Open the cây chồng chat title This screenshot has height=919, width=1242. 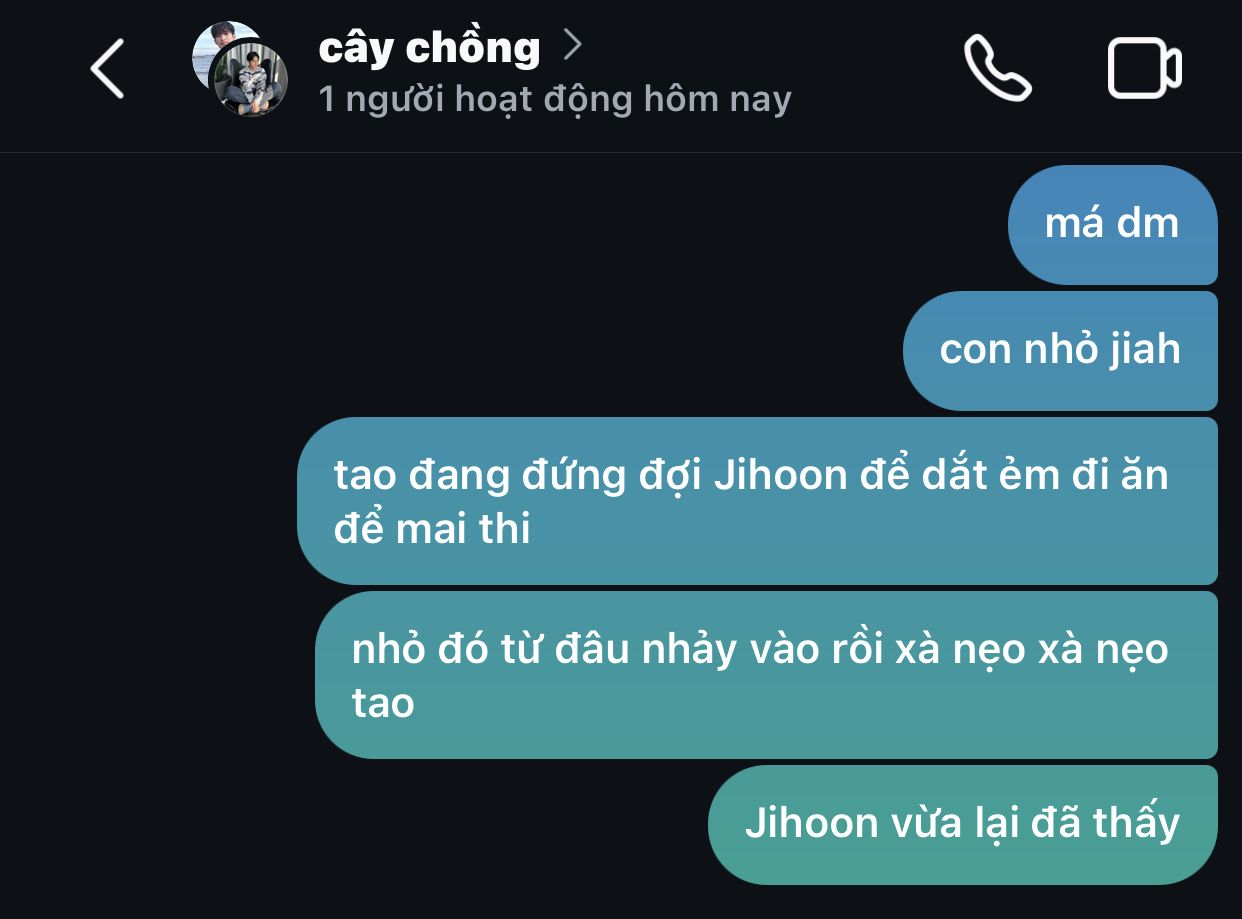(x=429, y=47)
